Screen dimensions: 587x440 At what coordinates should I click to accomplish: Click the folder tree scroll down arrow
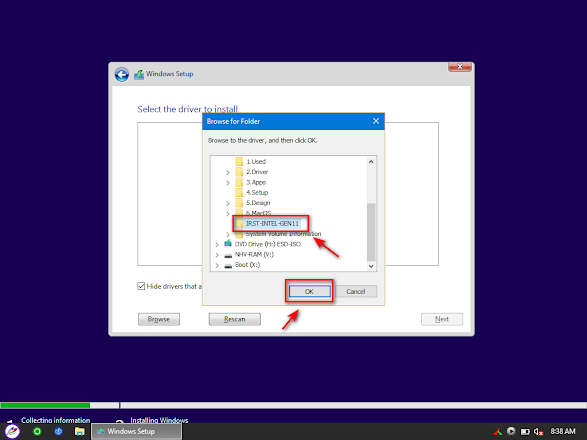371,266
